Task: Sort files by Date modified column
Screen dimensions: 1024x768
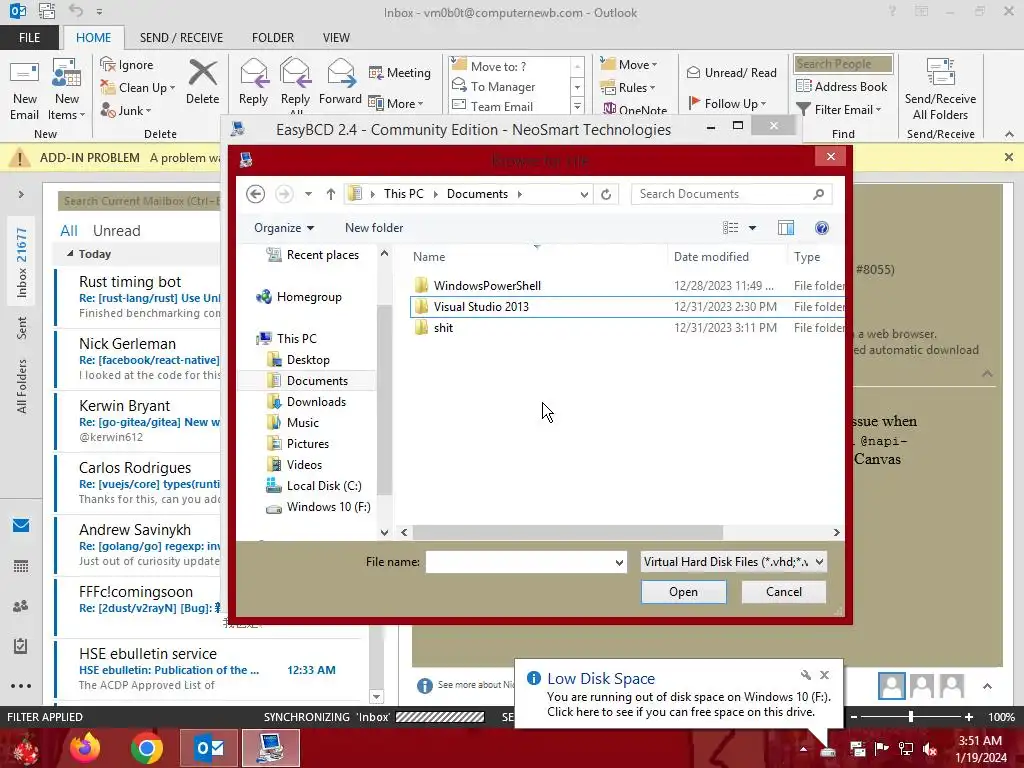Action: tap(711, 257)
